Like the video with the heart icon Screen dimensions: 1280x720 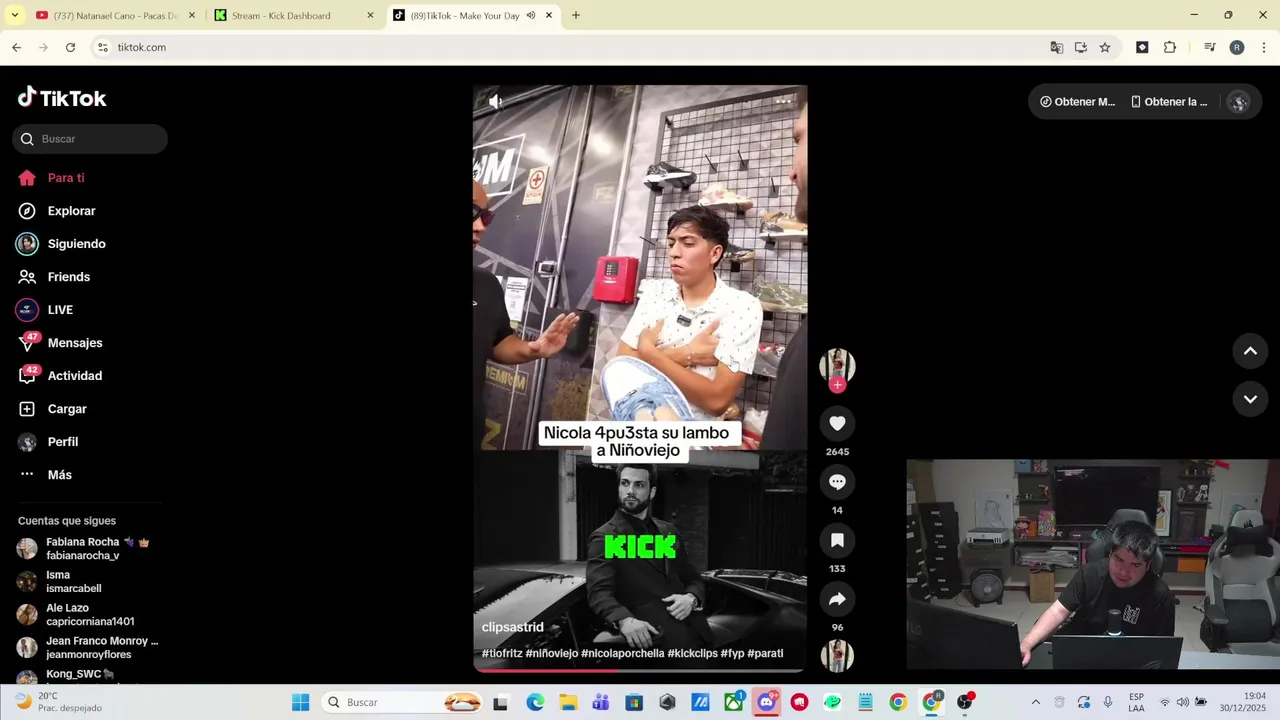click(837, 424)
